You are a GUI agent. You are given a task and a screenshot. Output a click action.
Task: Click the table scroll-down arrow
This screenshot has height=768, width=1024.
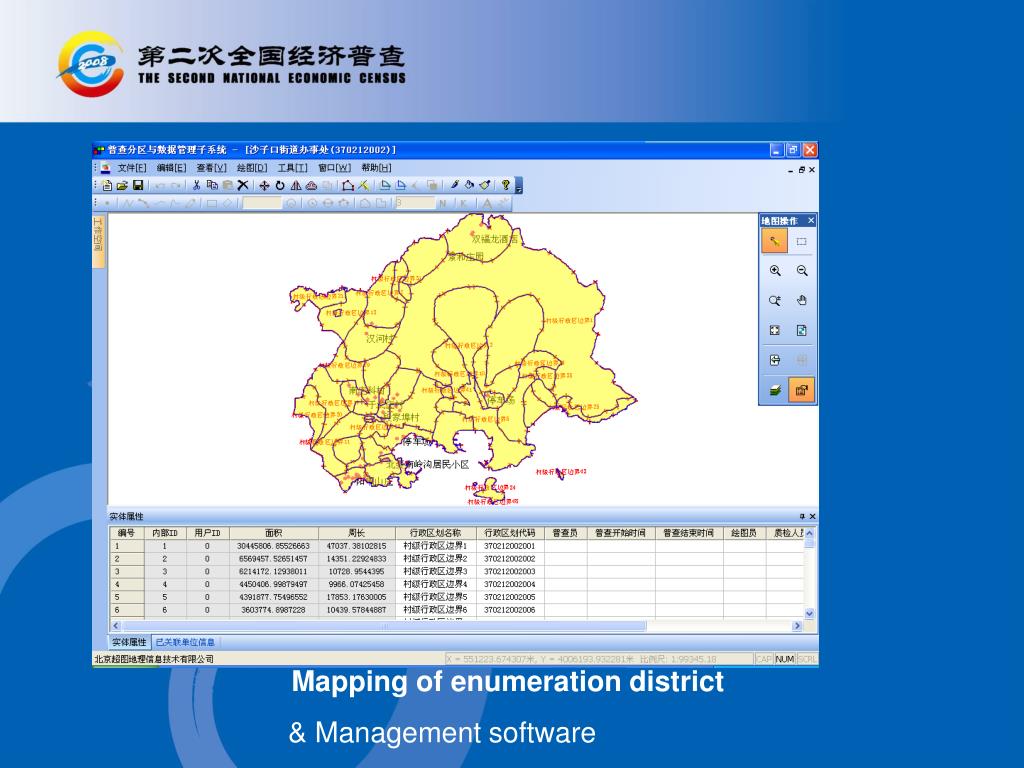coord(810,614)
